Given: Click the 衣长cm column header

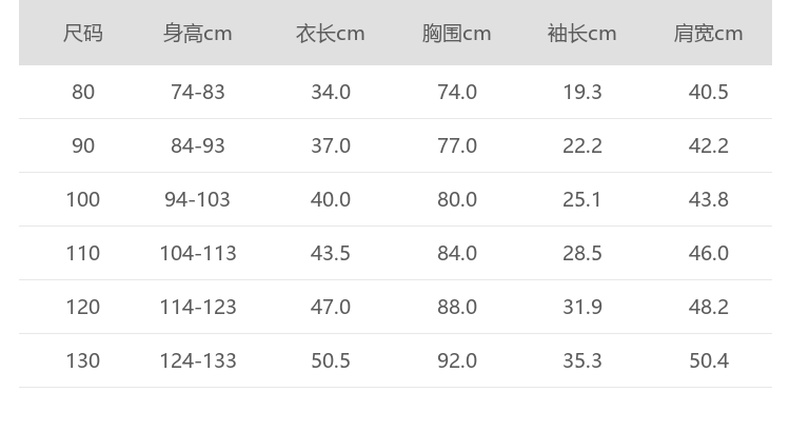Looking at the screenshot, I should pos(330,34).
